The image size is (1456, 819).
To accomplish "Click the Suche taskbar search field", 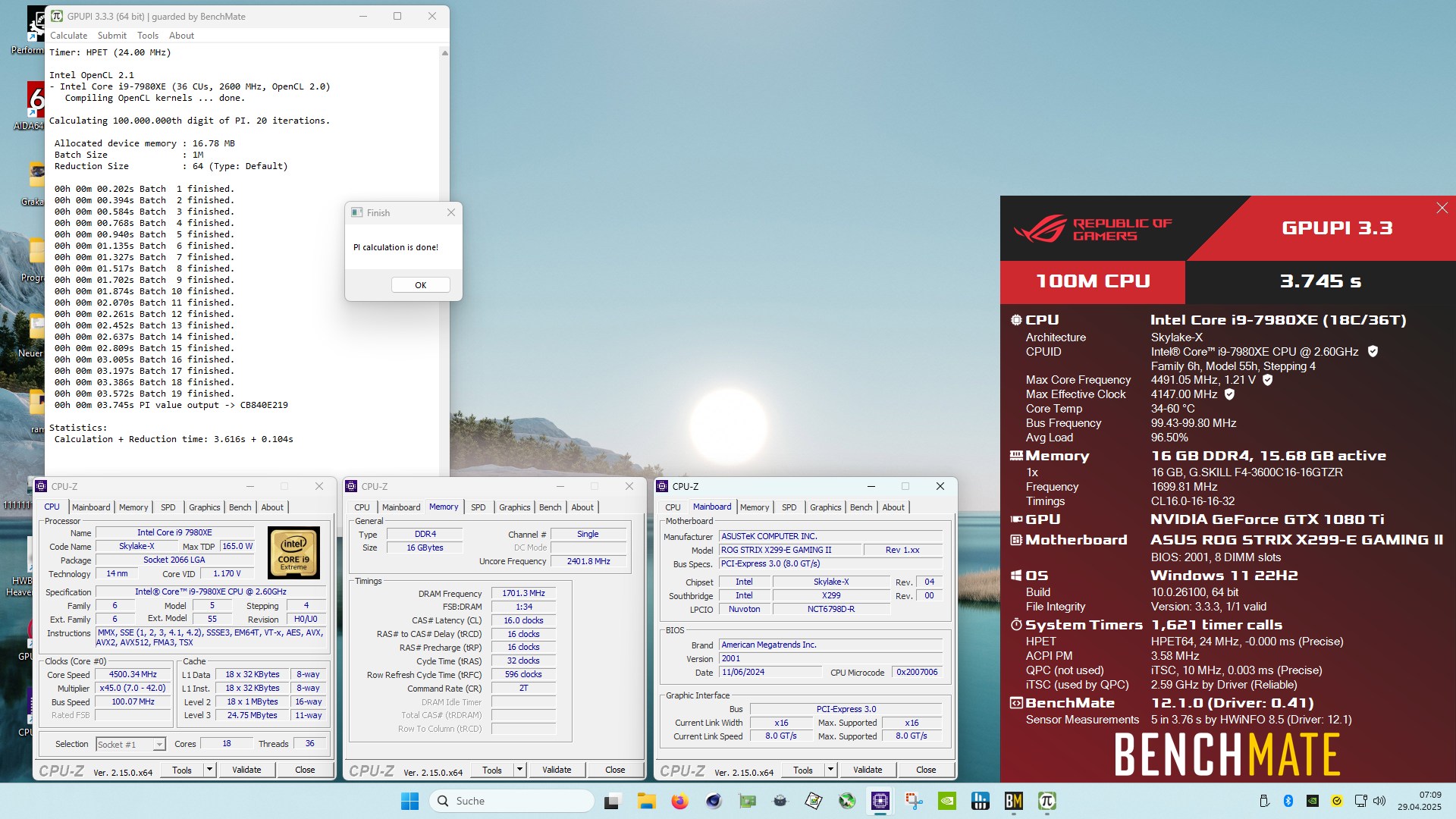I will 512,801.
